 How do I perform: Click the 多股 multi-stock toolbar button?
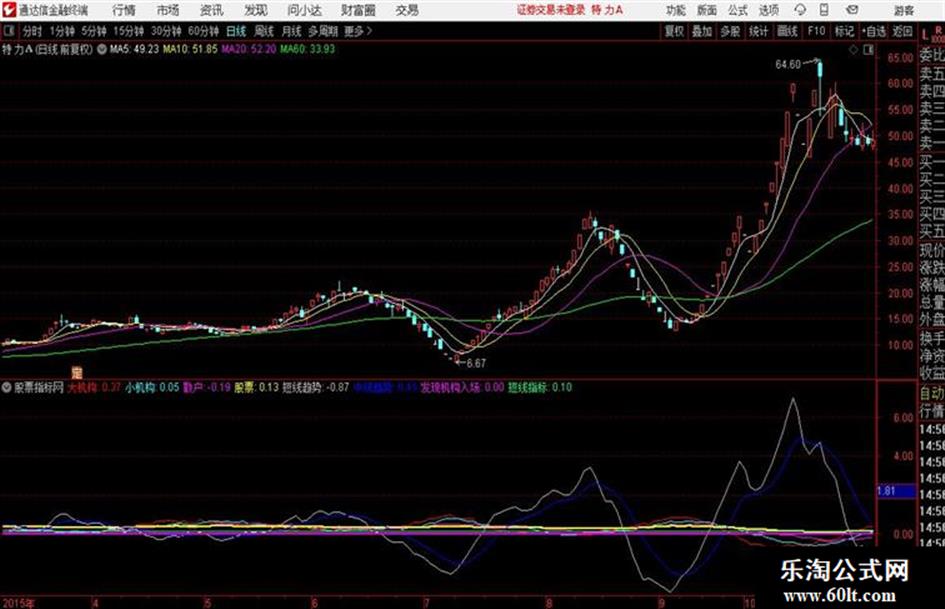(x=730, y=31)
